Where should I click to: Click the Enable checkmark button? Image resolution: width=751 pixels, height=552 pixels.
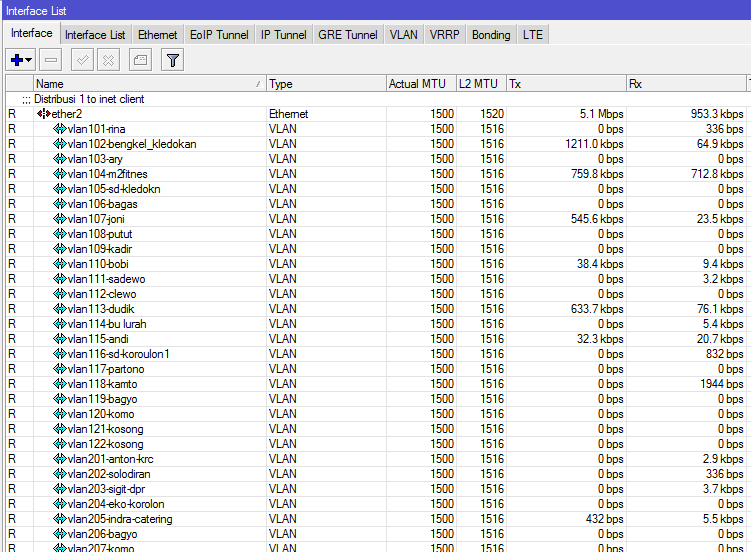(x=82, y=60)
